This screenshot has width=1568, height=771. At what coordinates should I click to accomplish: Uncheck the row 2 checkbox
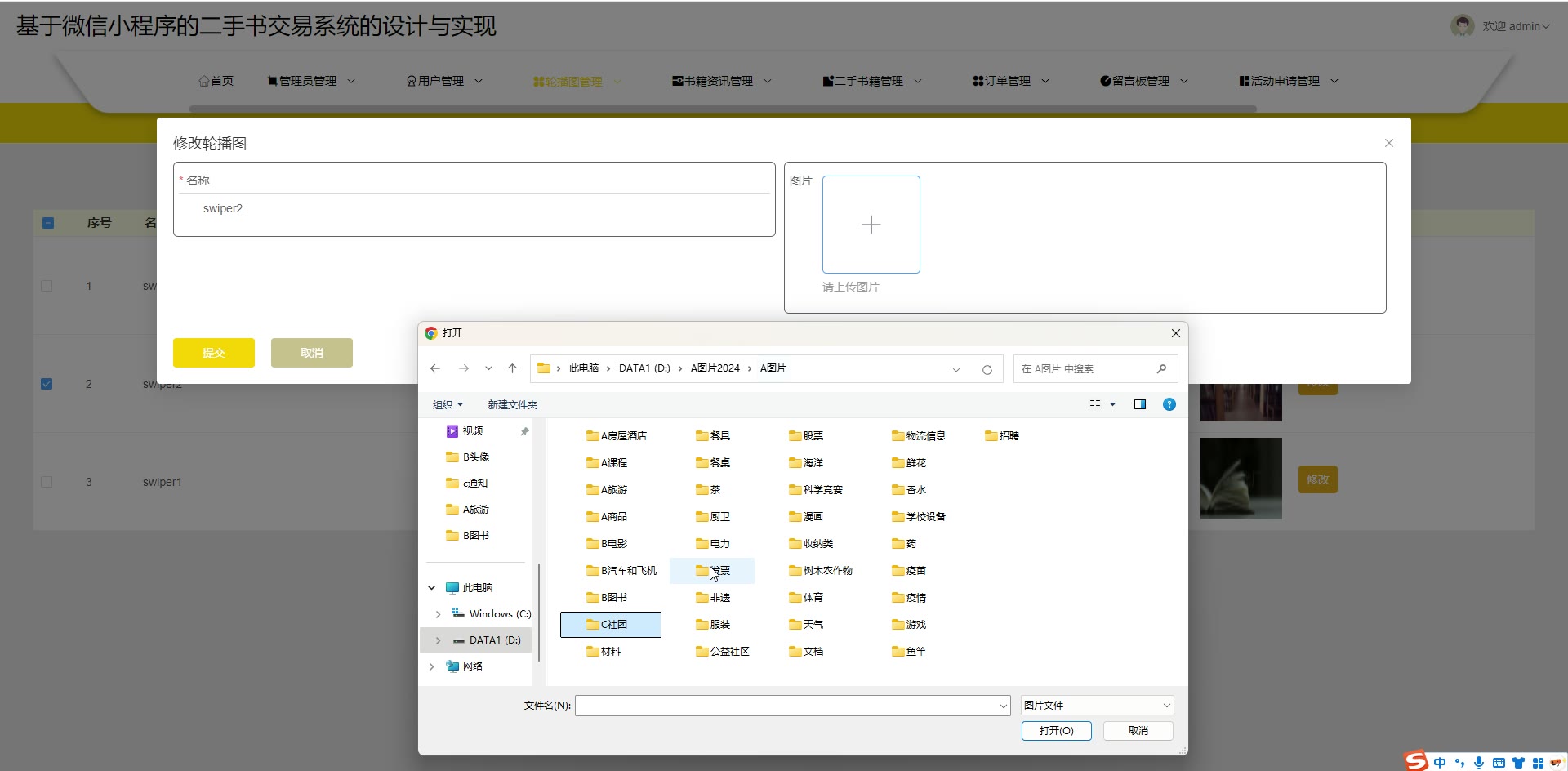click(47, 384)
